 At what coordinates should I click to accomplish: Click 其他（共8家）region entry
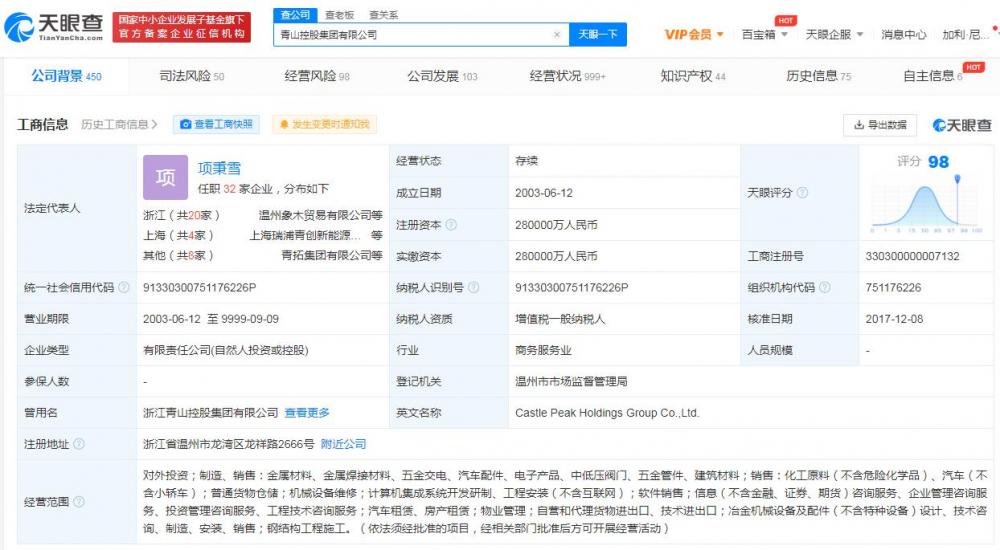coord(179,255)
